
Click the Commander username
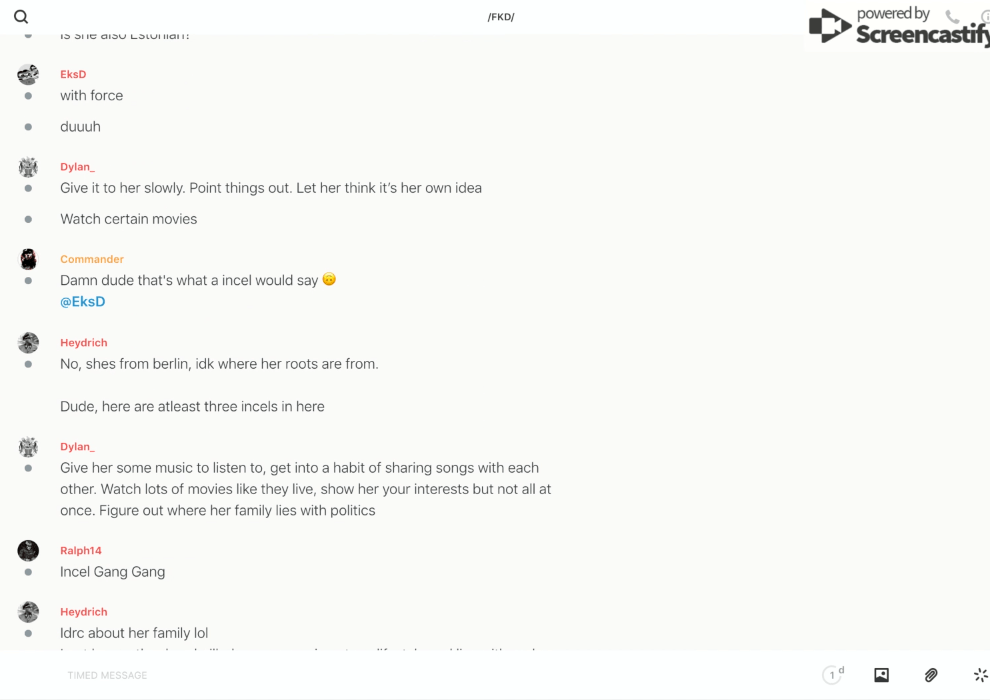[x=92, y=259]
